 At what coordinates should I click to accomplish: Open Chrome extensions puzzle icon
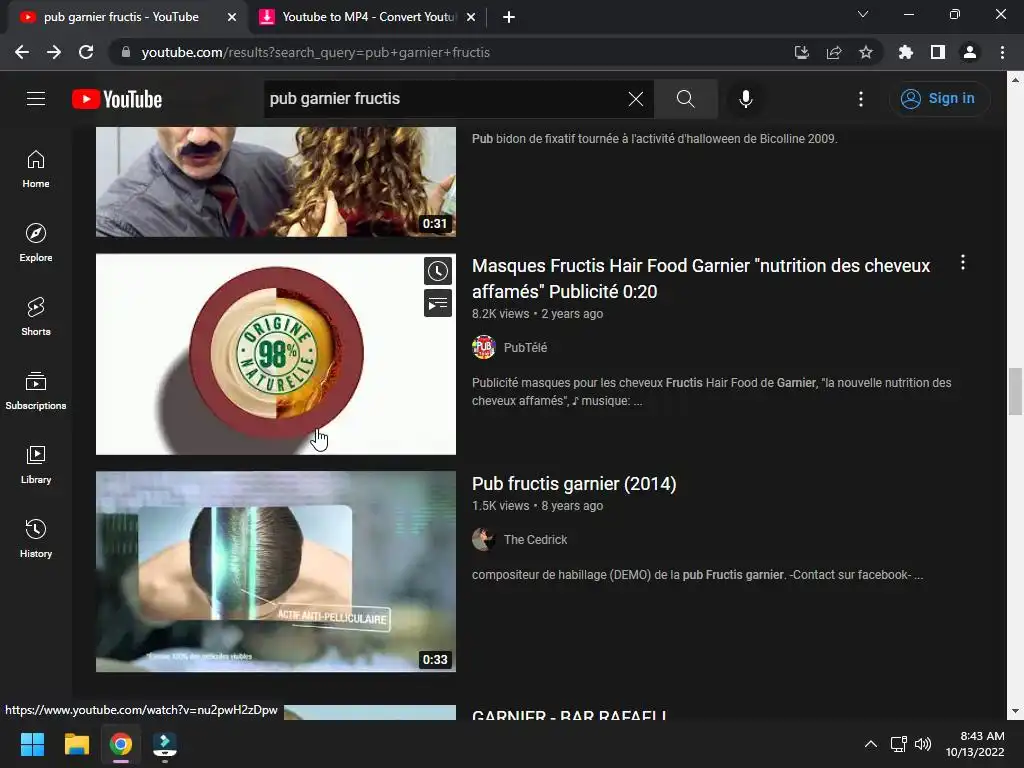[x=905, y=52]
